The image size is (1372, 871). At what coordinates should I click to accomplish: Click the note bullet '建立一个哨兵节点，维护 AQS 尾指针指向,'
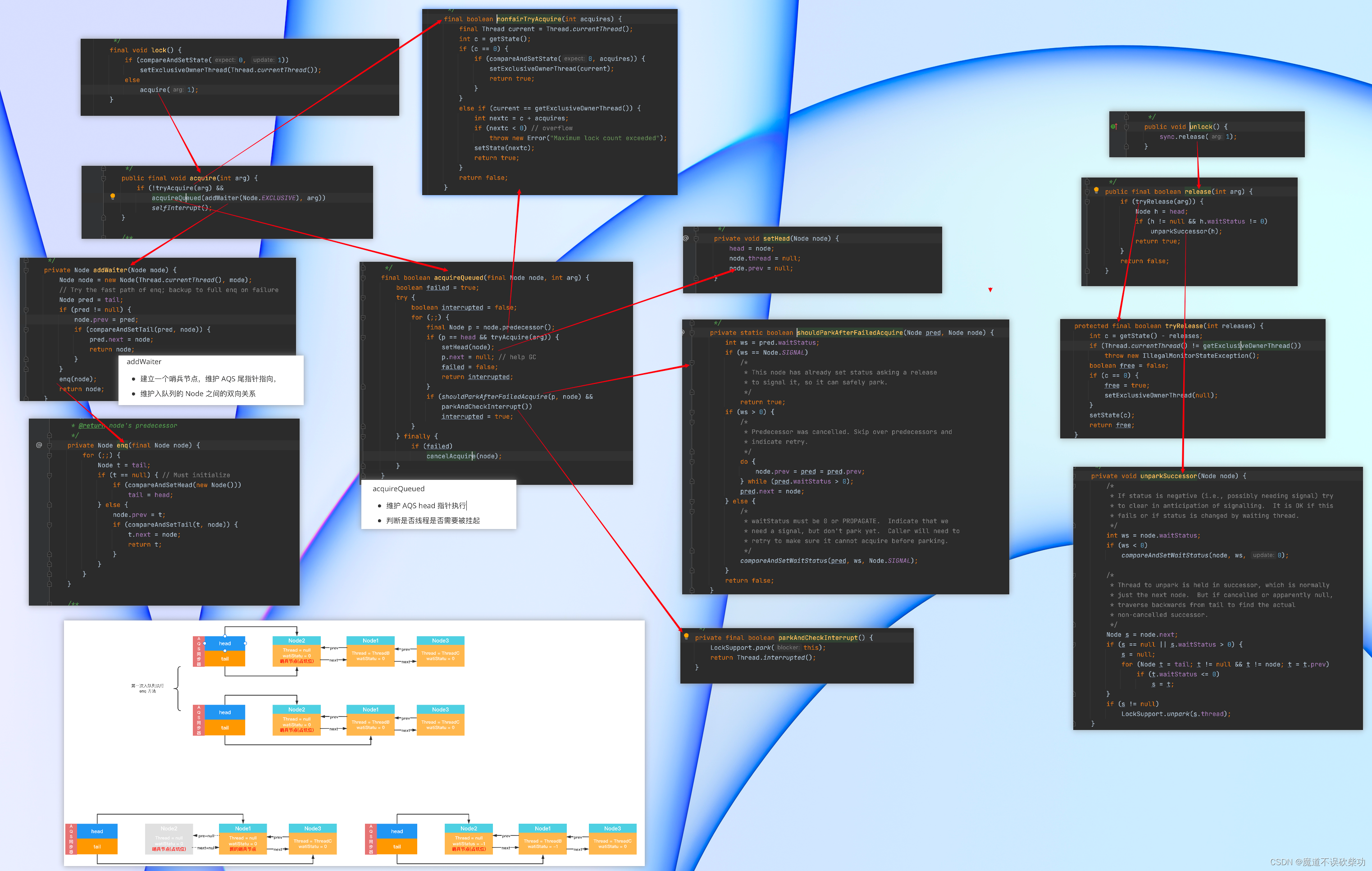(x=209, y=379)
